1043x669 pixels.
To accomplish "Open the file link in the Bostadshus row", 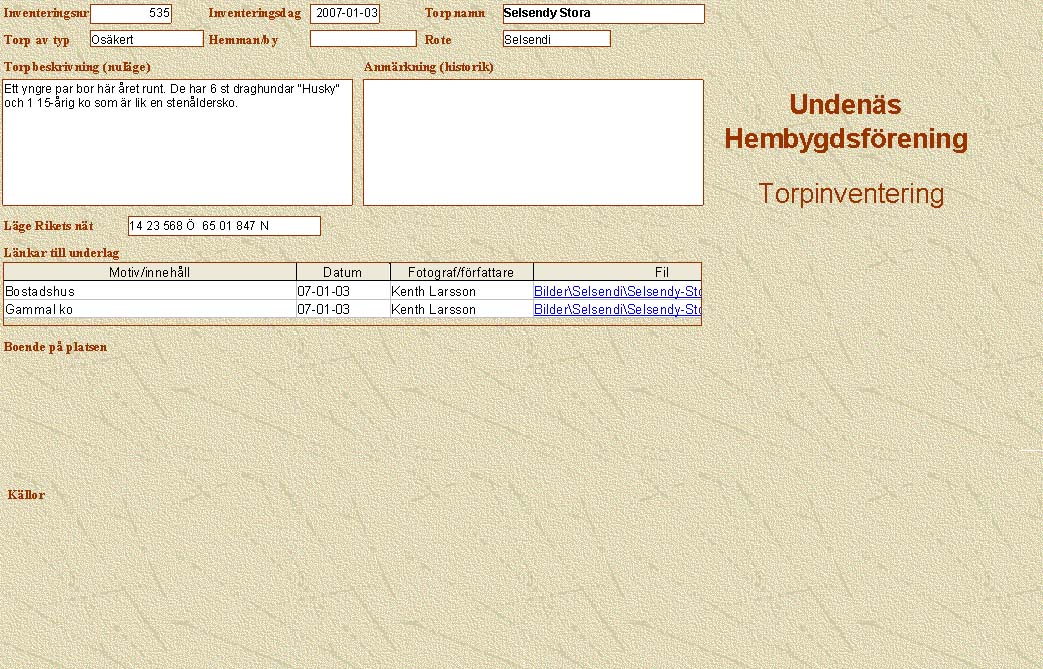I will (x=617, y=291).
